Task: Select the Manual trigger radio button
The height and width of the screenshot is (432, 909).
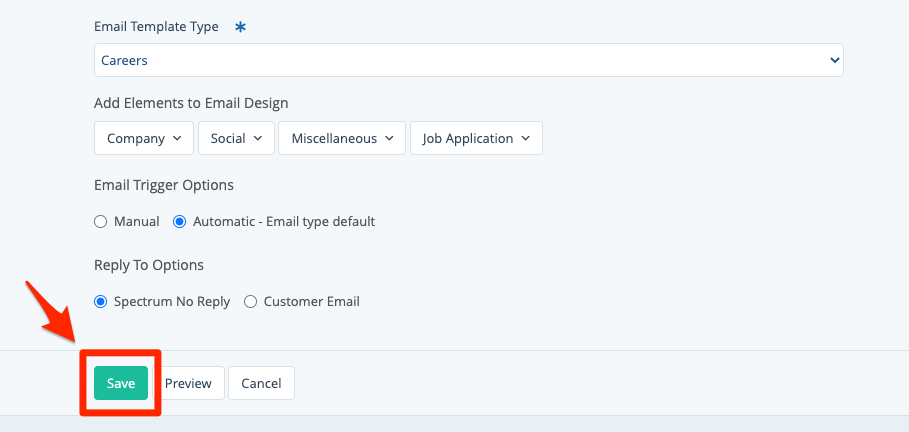Action: (100, 222)
